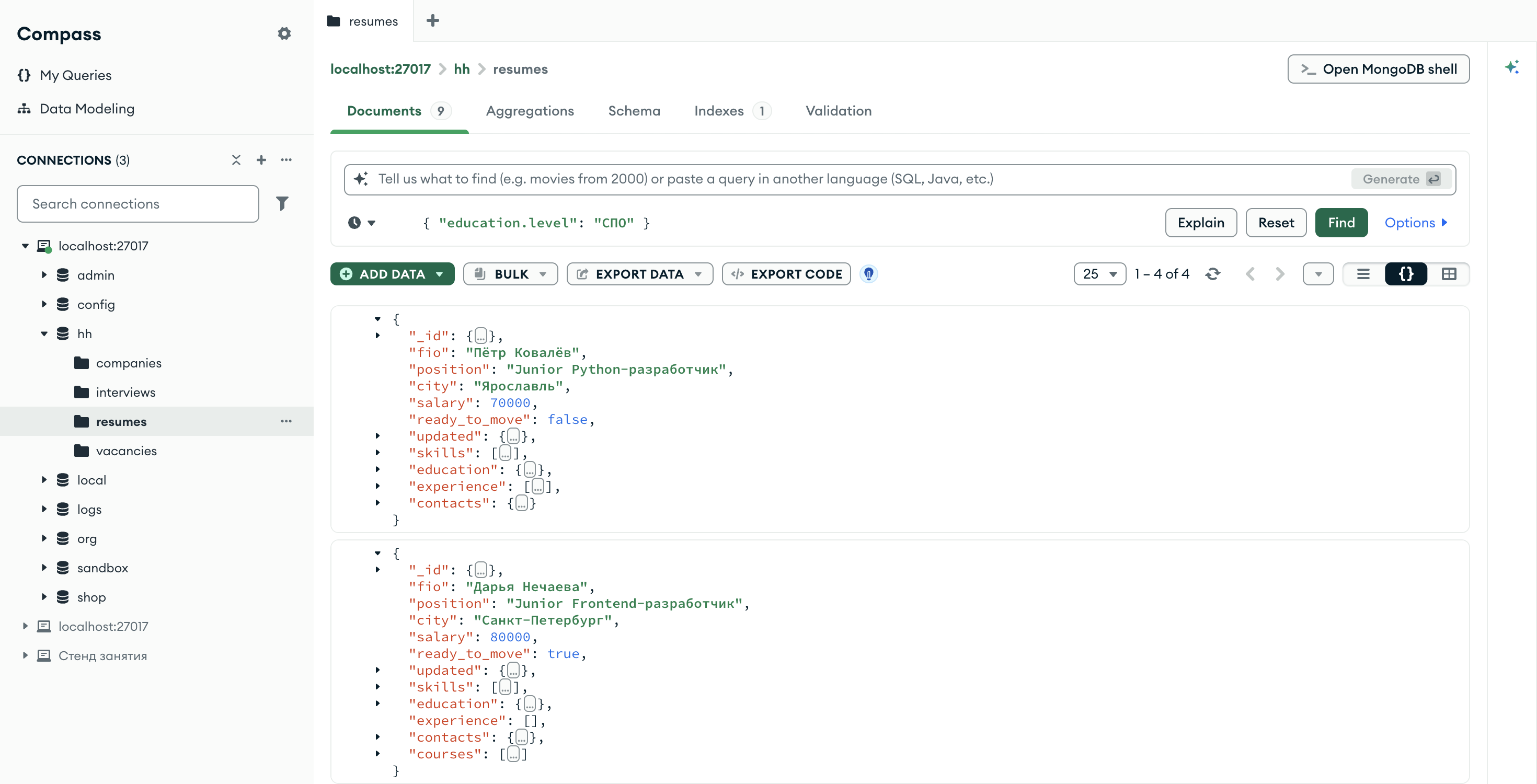Click Open MongoDB shell button
This screenshot has width=1537, height=784.
[x=1378, y=69]
